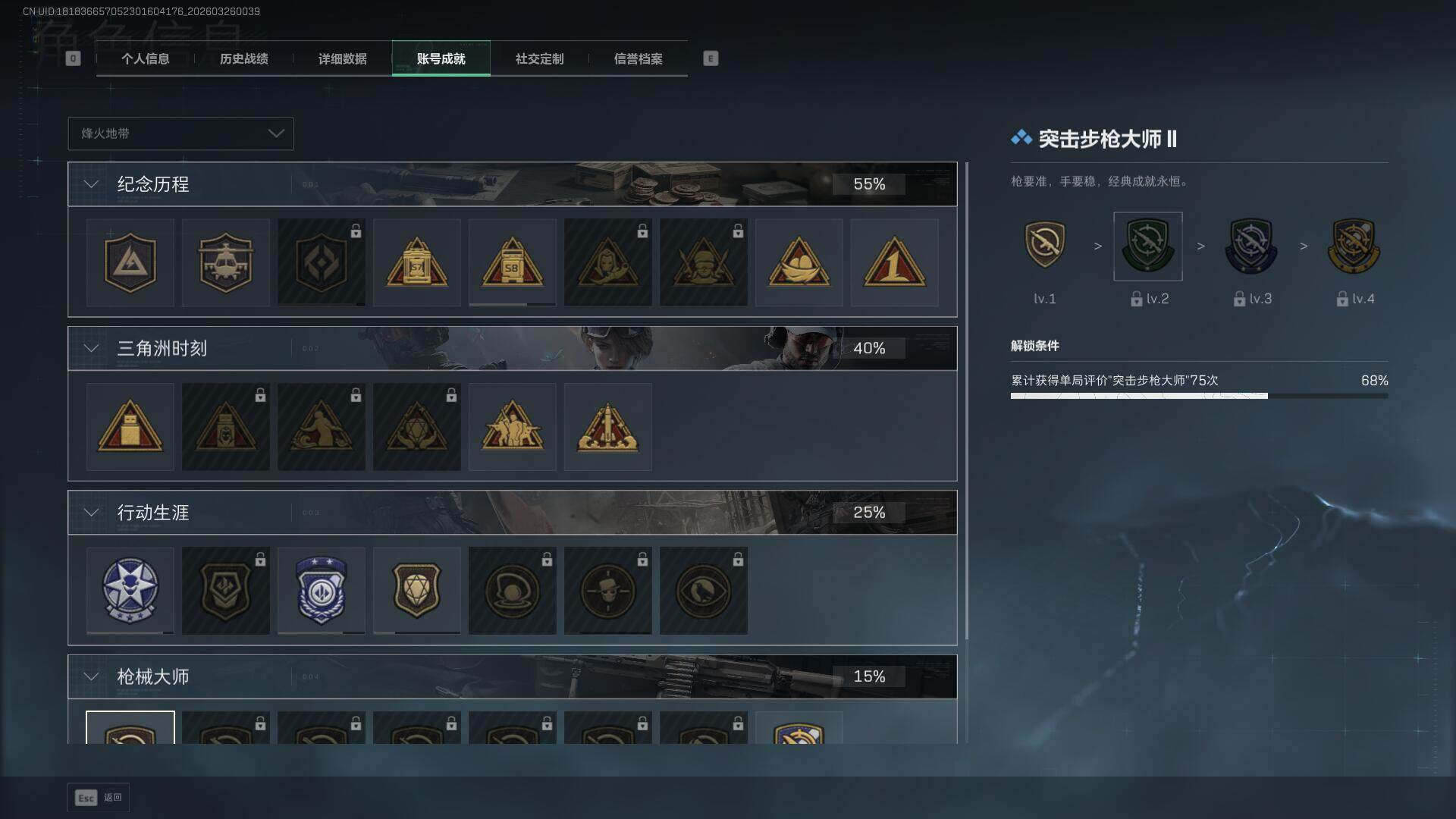Image resolution: width=1456 pixels, height=819 pixels.
Task: Collapse the 纪念历程 section
Action: tap(91, 184)
